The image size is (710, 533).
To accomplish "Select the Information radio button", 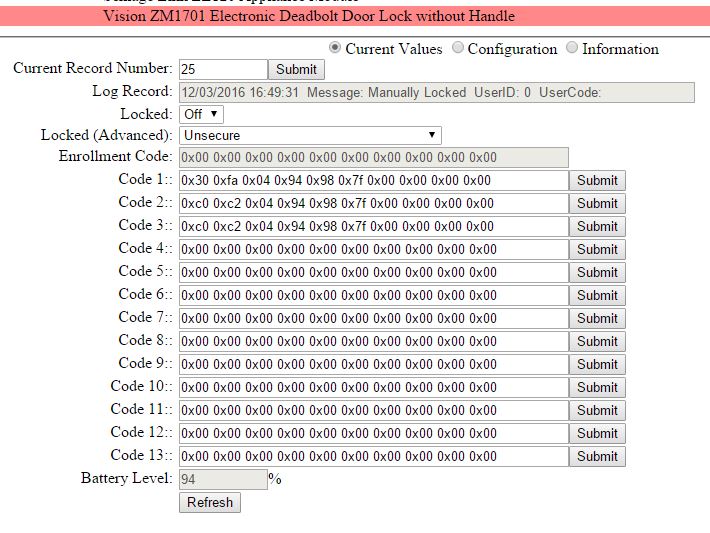I will tap(572, 48).
